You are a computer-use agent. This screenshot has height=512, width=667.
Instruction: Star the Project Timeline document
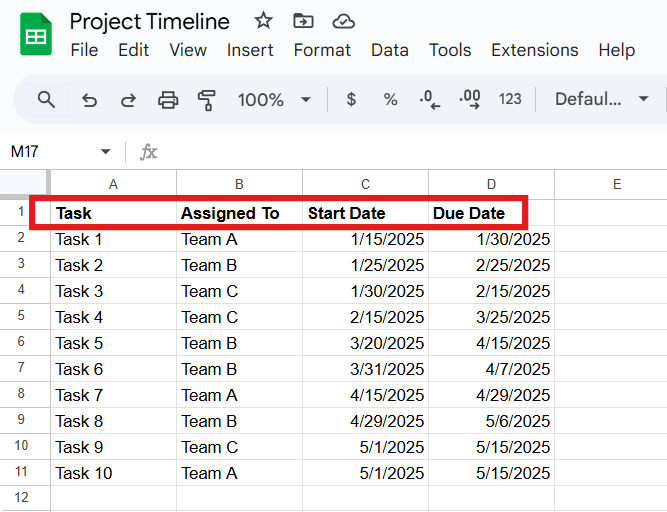(x=263, y=21)
